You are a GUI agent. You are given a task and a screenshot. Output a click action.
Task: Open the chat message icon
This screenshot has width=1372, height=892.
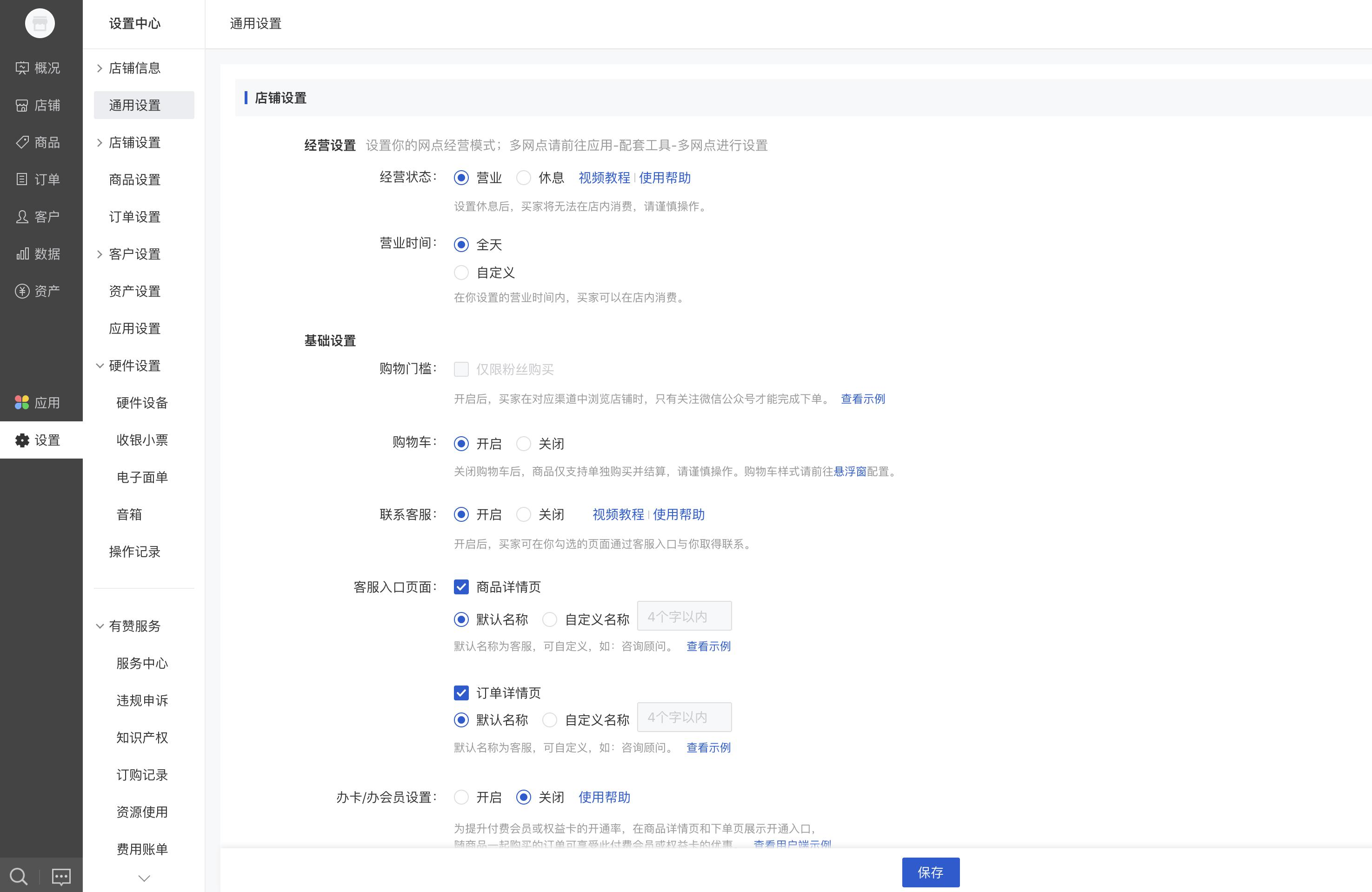(61, 877)
